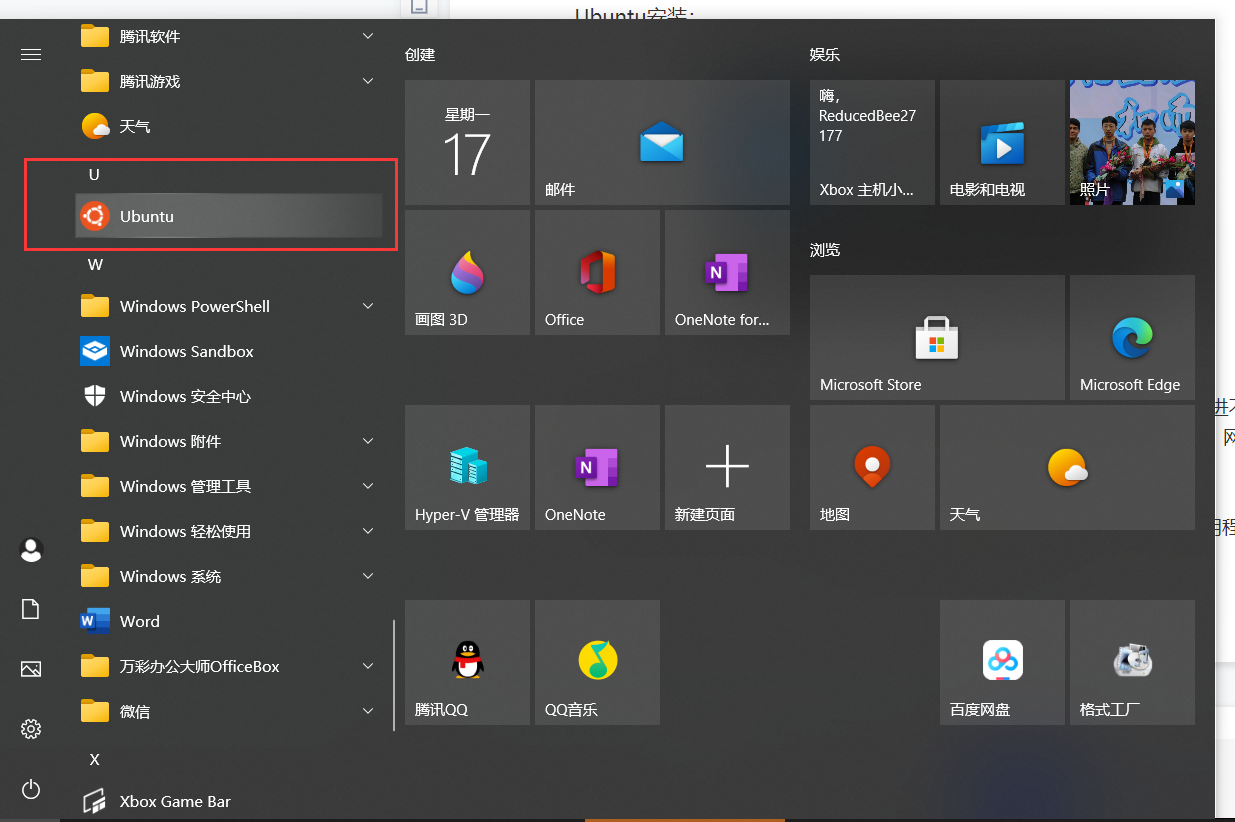Expand the start menu hamburger button
This screenshot has height=822, width=1235.
31,54
